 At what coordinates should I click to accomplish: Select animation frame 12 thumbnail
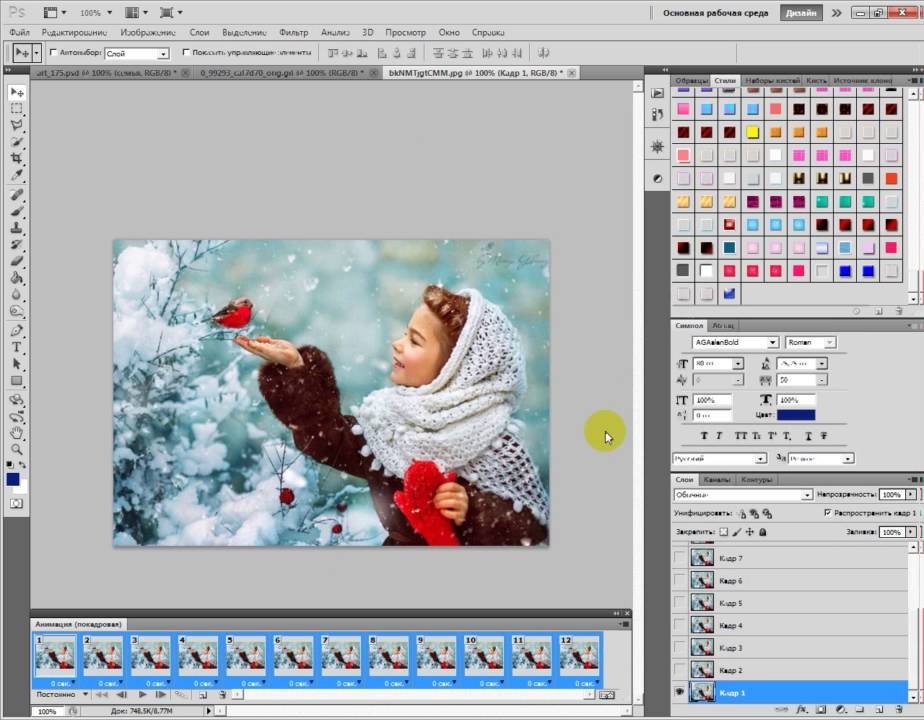[579, 656]
